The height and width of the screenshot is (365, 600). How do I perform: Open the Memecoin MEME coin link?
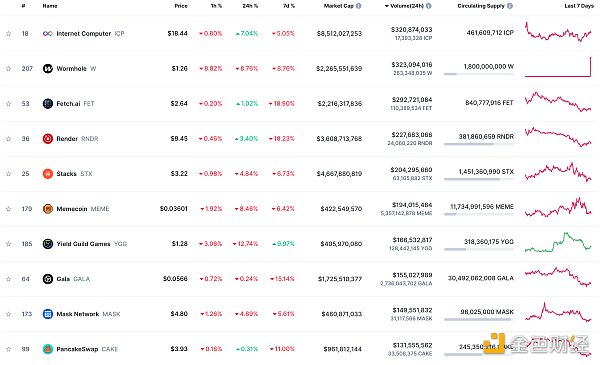coord(83,209)
